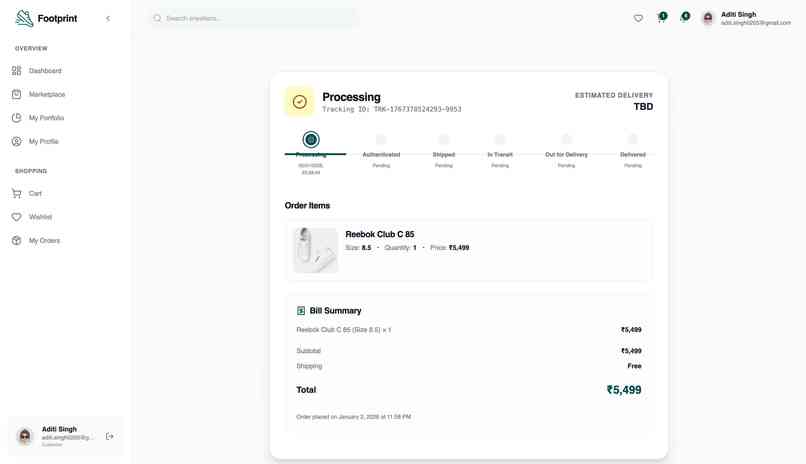The height and width of the screenshot is (464, 806).
Task: Open the header cart icon with badge
Action: pos(662,17)
